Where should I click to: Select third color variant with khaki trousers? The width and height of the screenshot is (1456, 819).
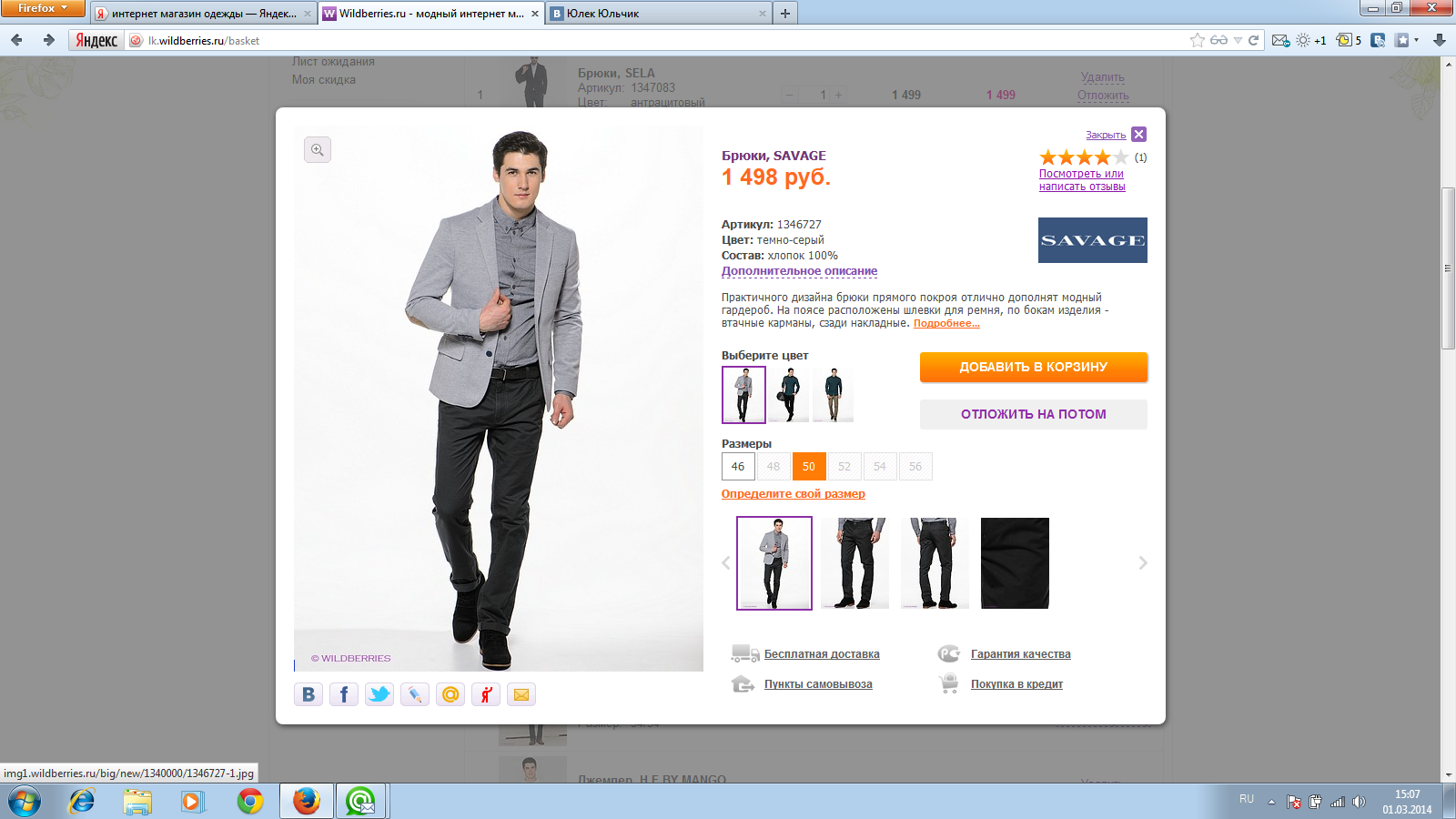point(833,395)
